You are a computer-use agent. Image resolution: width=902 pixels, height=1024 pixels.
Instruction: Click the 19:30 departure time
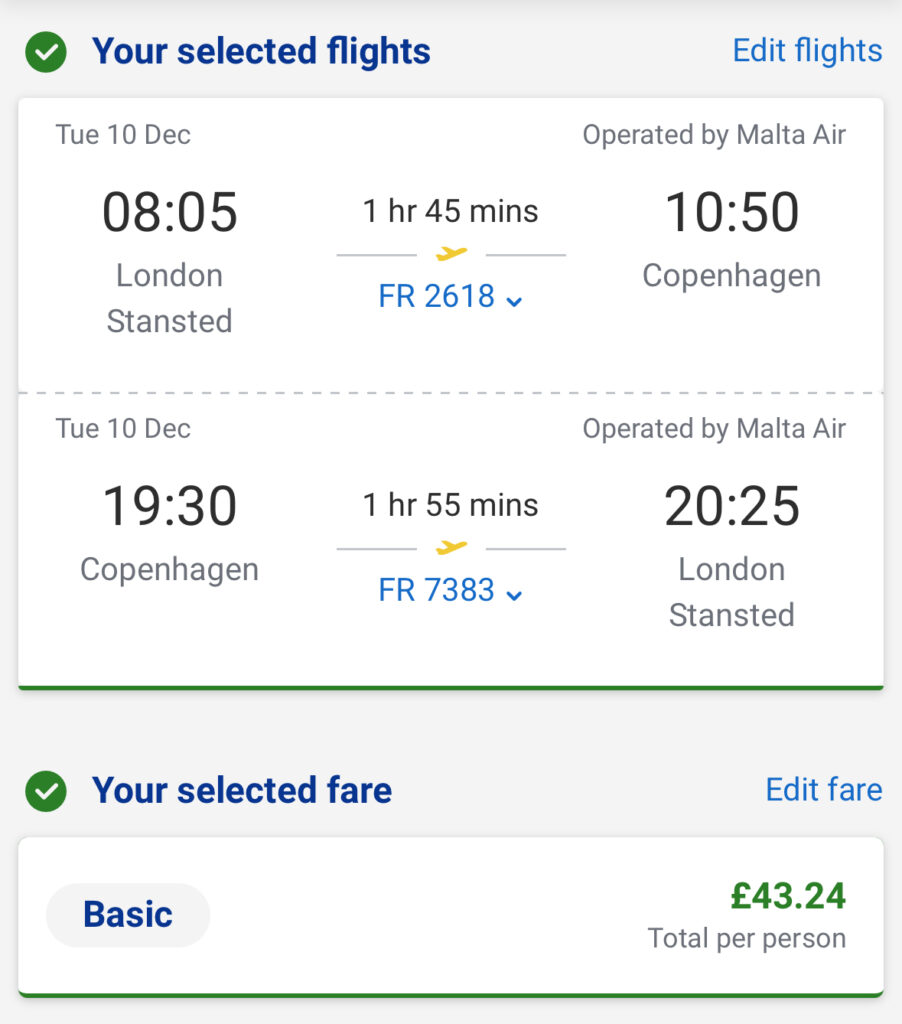pos(170,506)
